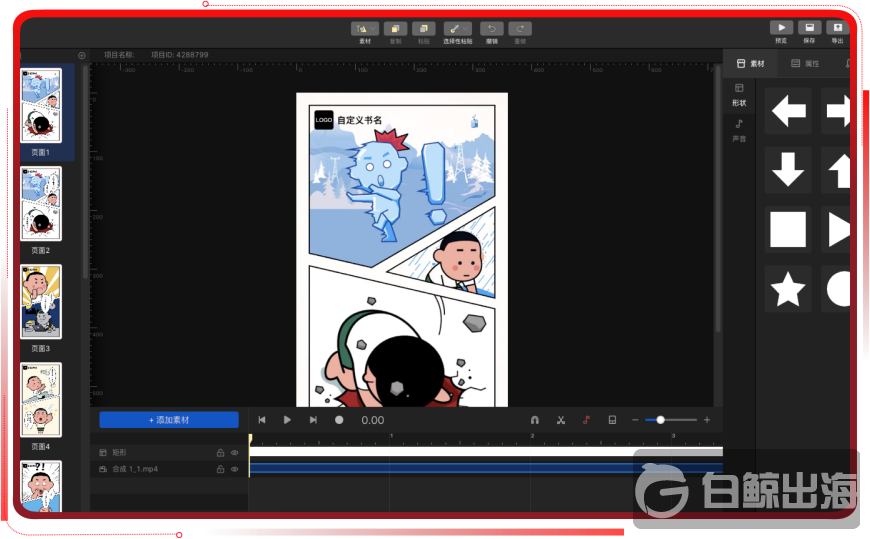Click the yellow playhead marker
The width and height of the screenshot is (870, 539).
pyautogui.click(x=250, y=439)
